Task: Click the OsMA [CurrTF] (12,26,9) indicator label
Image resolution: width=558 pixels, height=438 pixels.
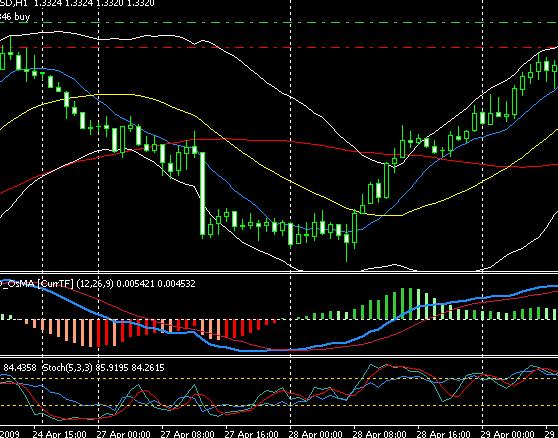Action: 57,284
